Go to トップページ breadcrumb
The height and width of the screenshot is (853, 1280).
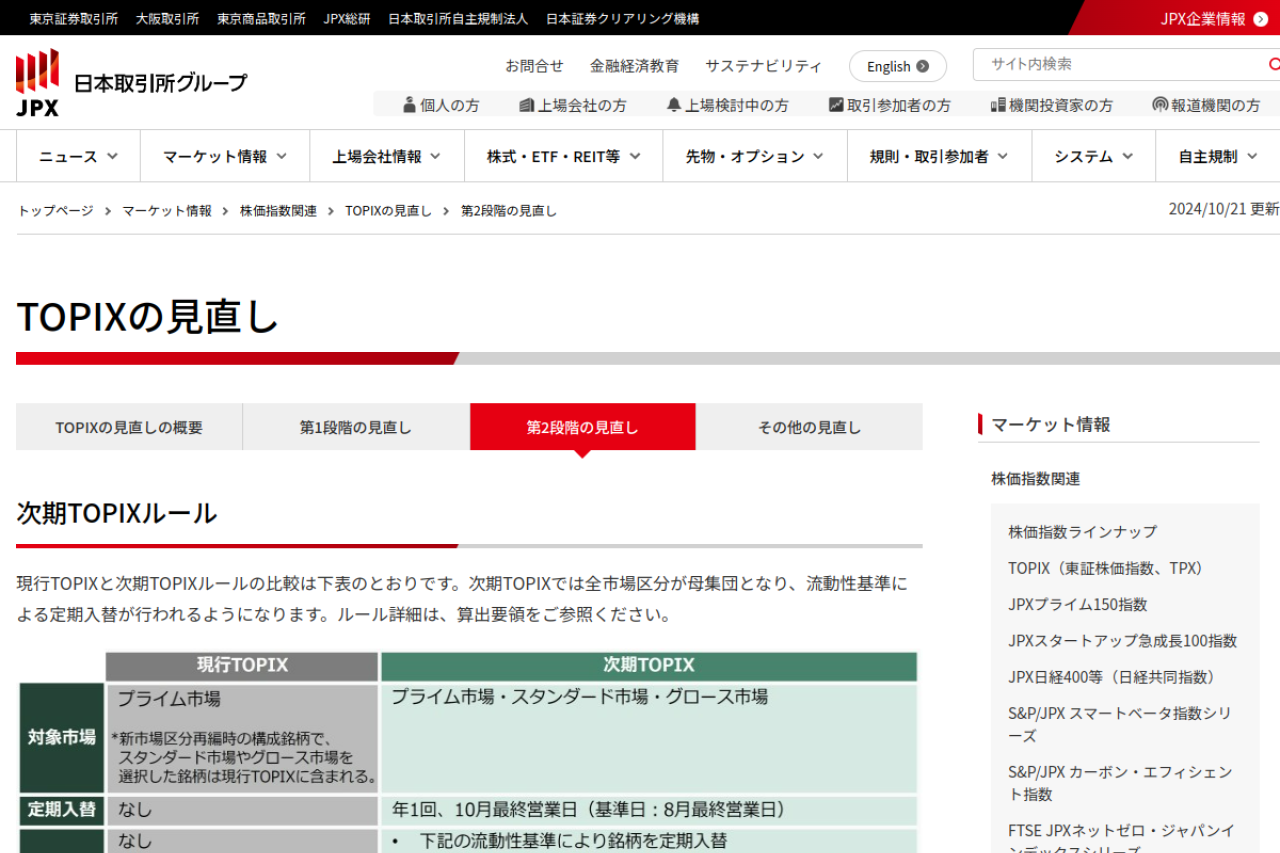55,211
